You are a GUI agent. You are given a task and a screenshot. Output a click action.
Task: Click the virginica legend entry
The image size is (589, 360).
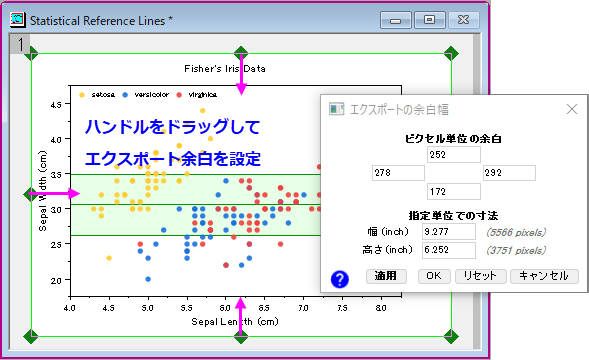click(x=197, y=95)
